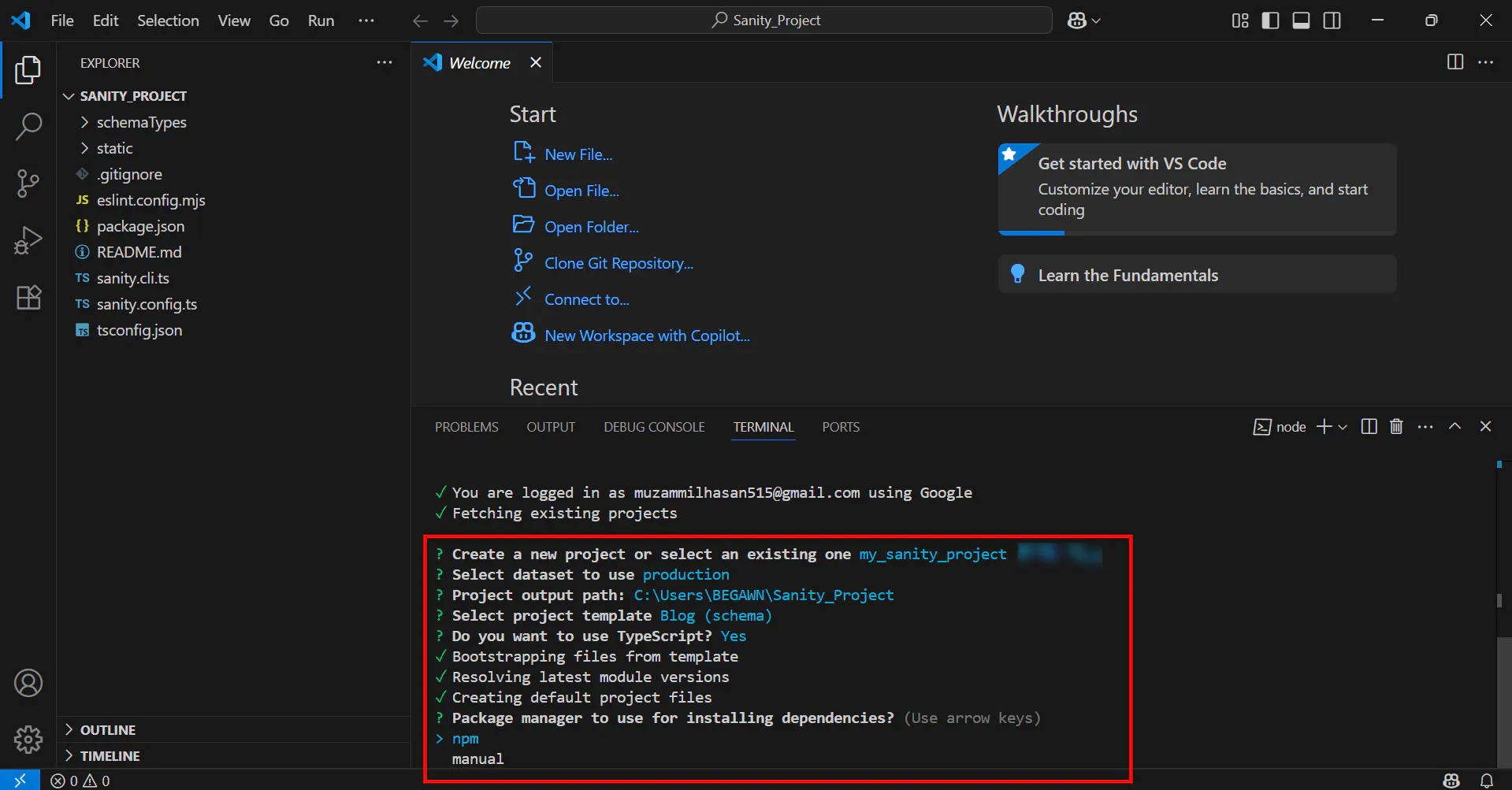Screen dimensions: 1512x790
Task: Open the Get started with VS Code walkthrough
Action: click(x=1197, y=189)
